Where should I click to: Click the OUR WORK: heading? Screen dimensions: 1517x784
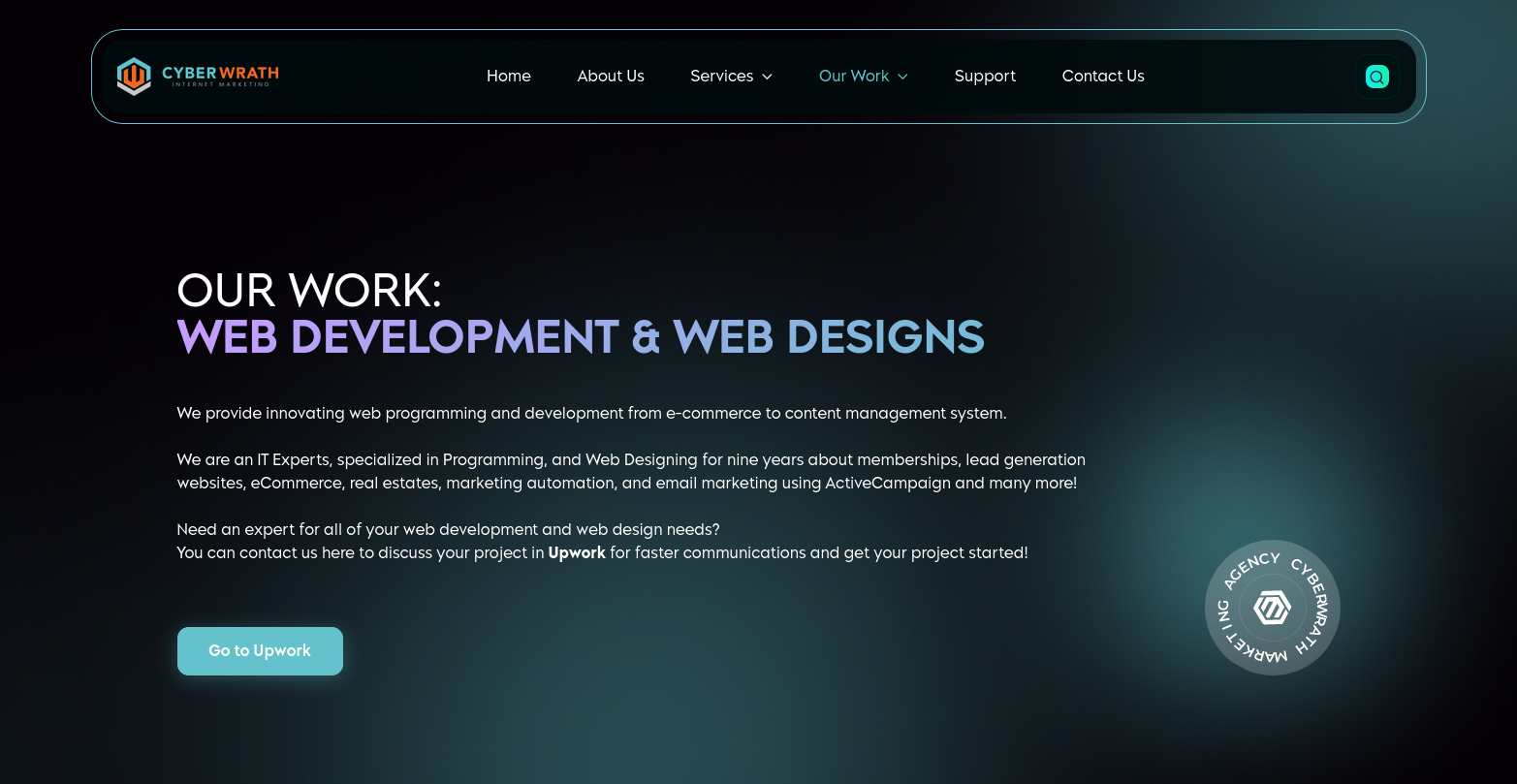(309, 291)
